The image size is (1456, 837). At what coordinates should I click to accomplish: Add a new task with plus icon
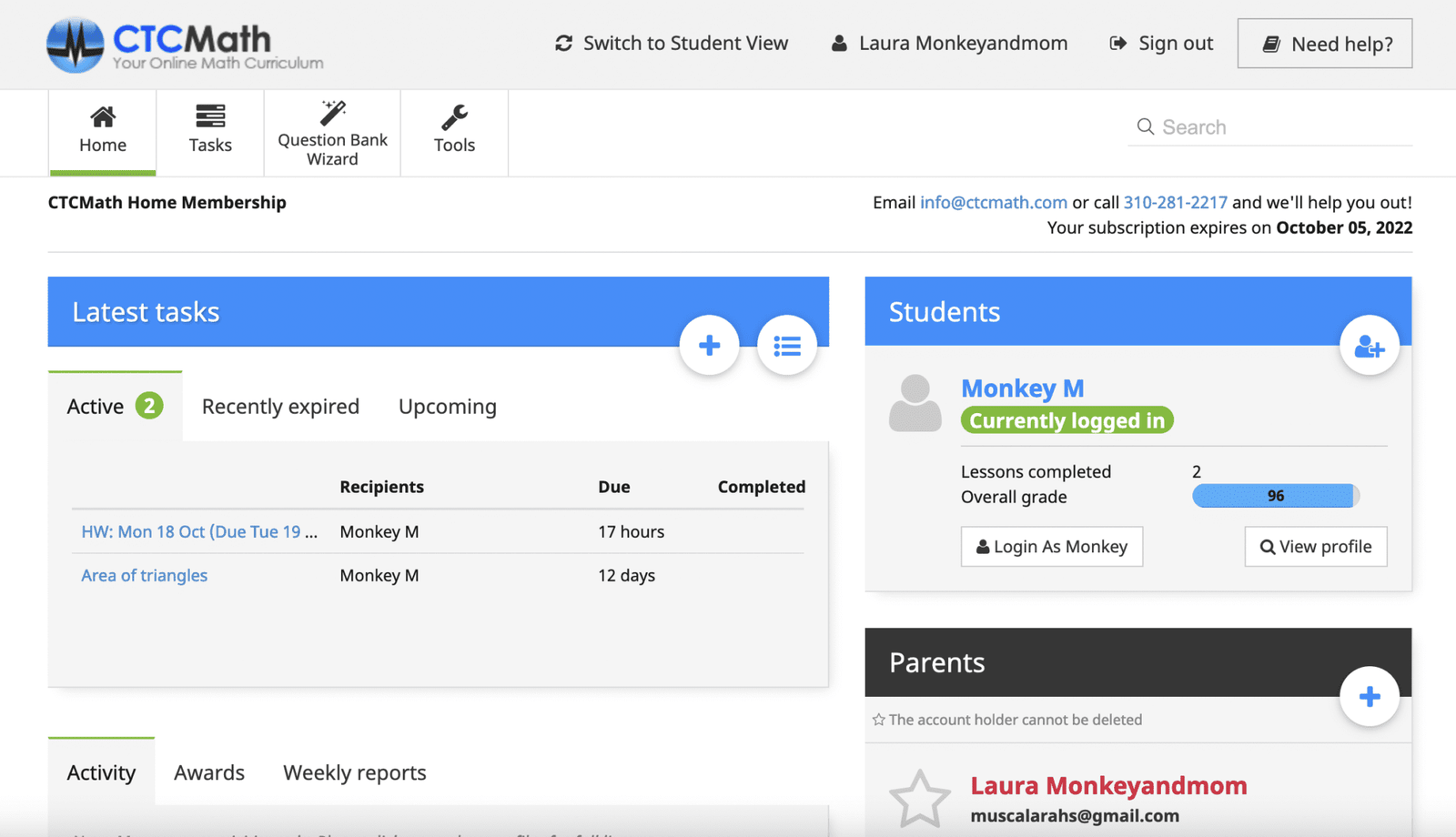click(709, 346)
